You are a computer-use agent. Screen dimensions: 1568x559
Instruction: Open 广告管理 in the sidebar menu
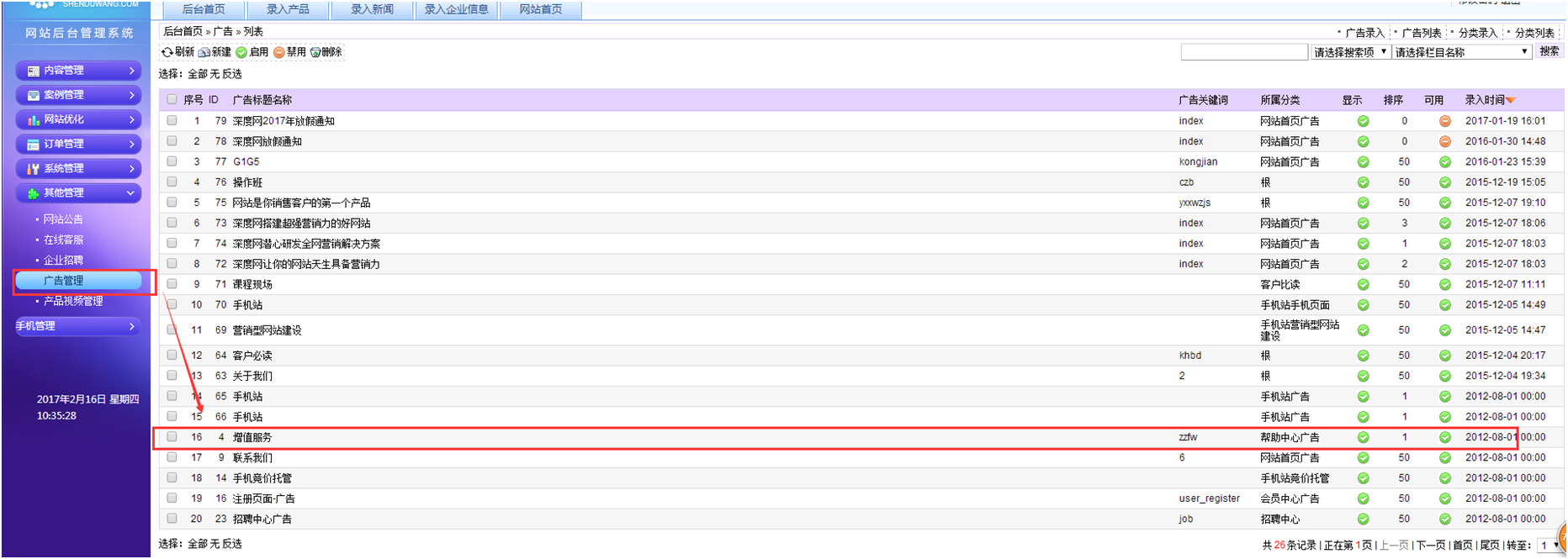[x=64, y=281]
